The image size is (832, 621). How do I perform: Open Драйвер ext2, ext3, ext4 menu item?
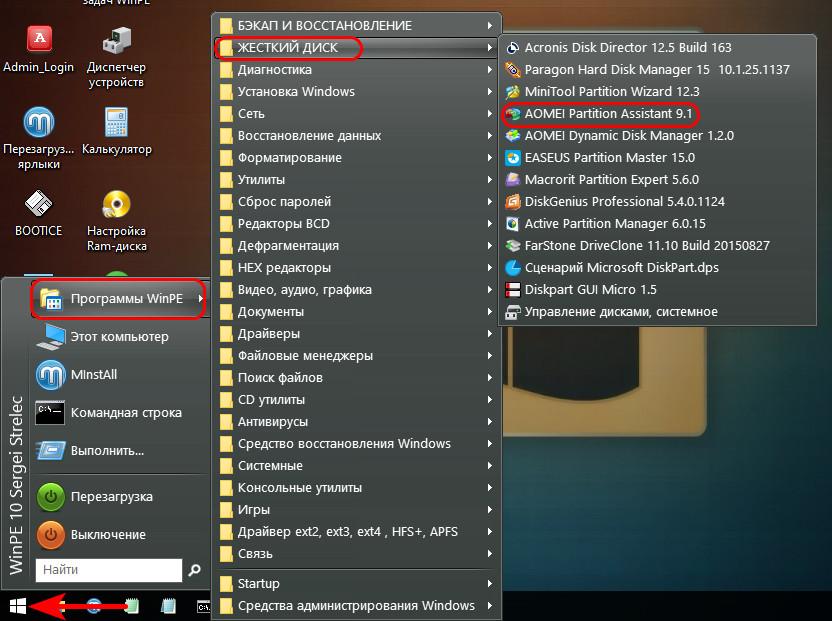point(357,532)
